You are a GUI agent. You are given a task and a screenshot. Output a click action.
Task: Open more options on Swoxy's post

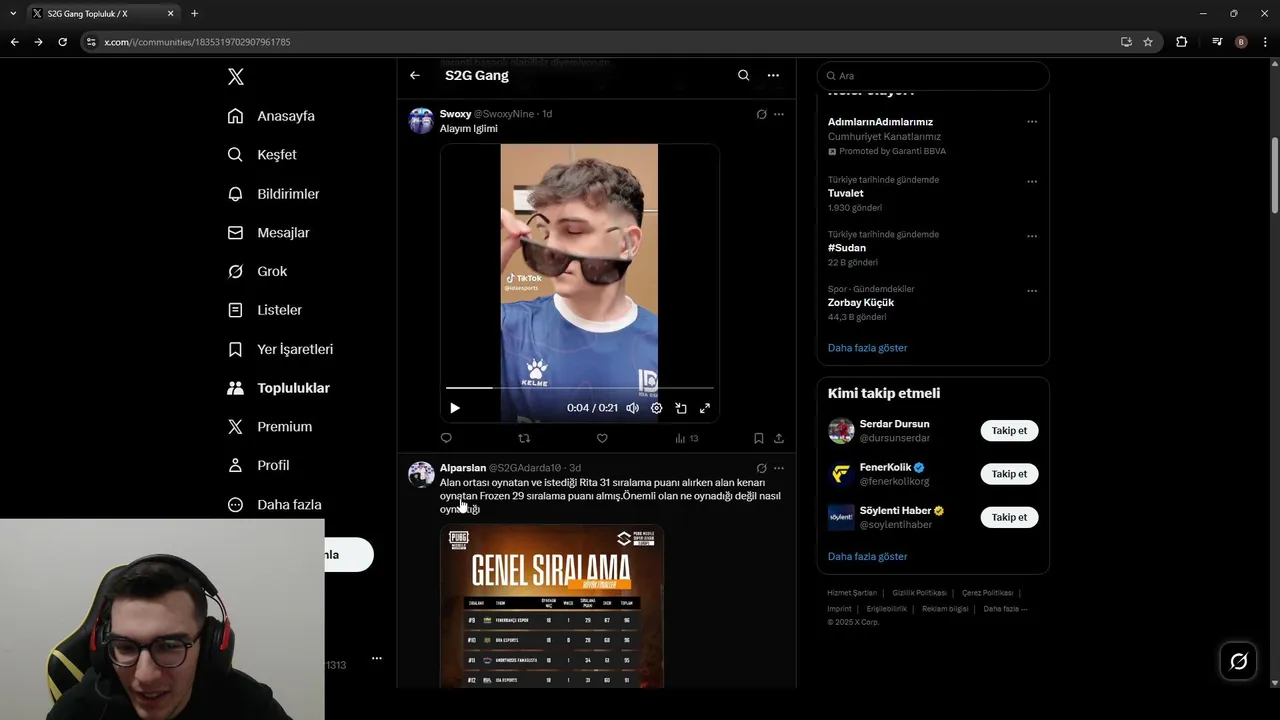[x=779, y=114]
